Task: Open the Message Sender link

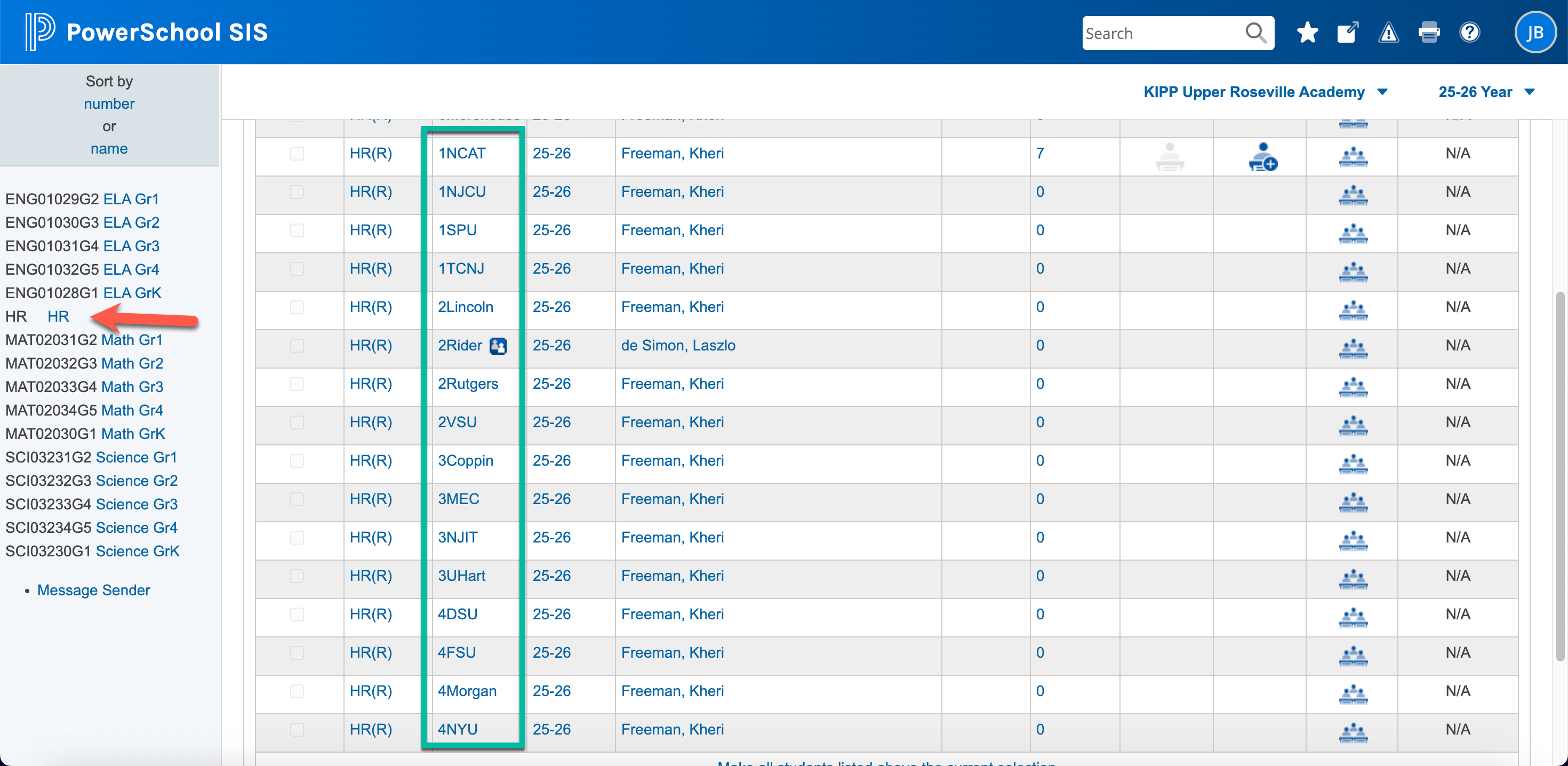Action: pos(94,590)
